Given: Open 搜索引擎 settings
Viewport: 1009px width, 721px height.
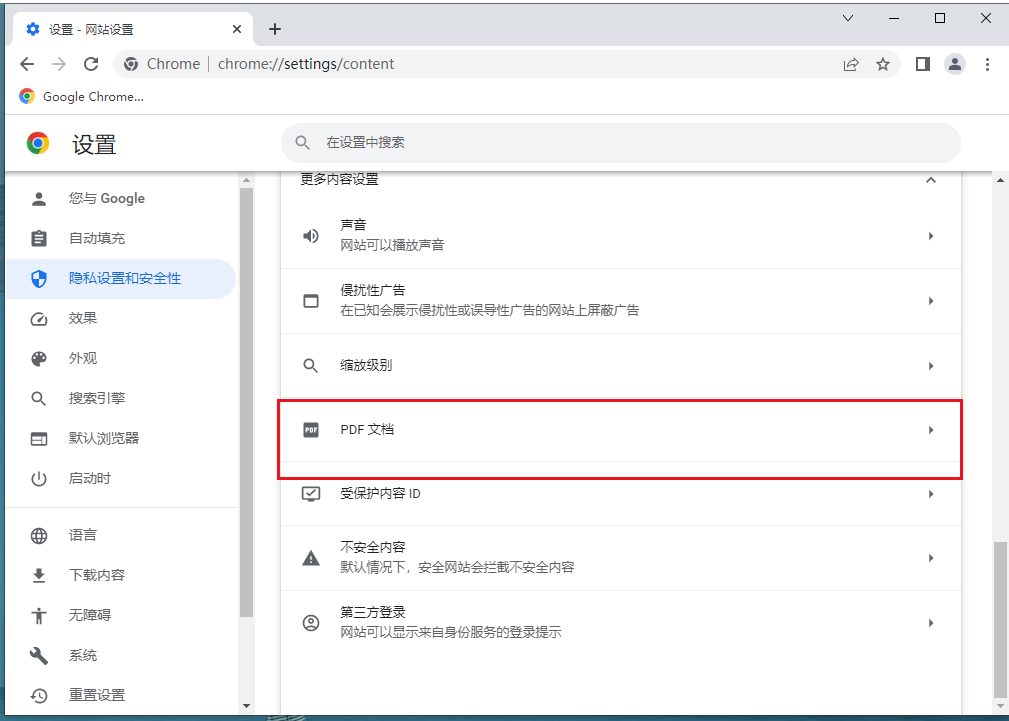Looking at the screenshot, I should [x=121, y=398].
